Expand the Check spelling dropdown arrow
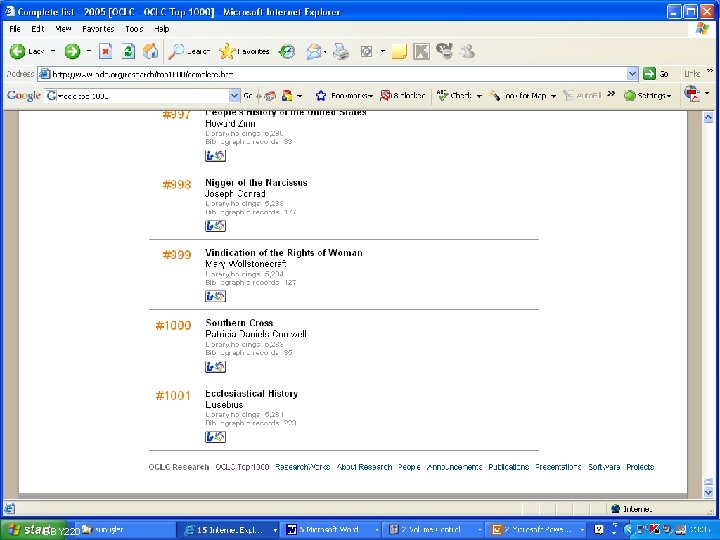 click(x=479, y=96)
